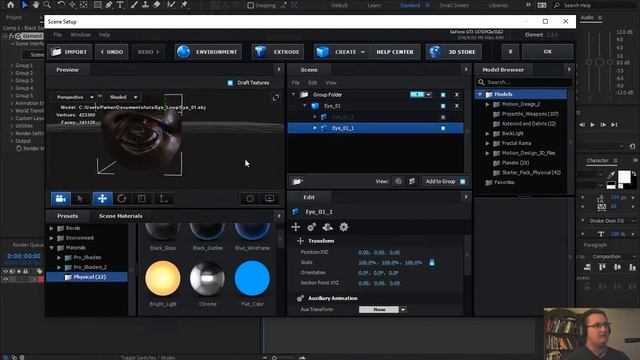The image size is (640, 360).
Task: Pick the rotate tool in Preview toolbar
Action: [x=122, y=199]
